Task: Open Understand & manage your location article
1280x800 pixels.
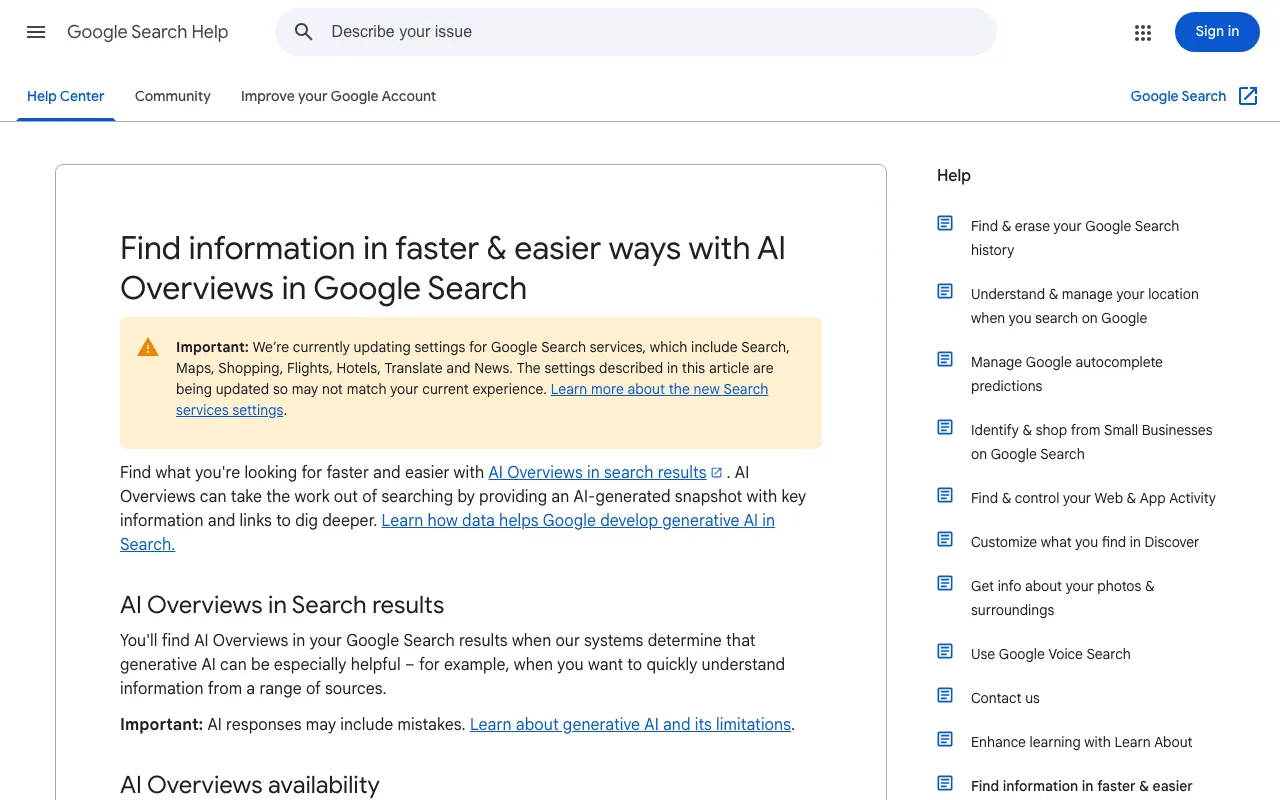Action: coord(1085,306)
